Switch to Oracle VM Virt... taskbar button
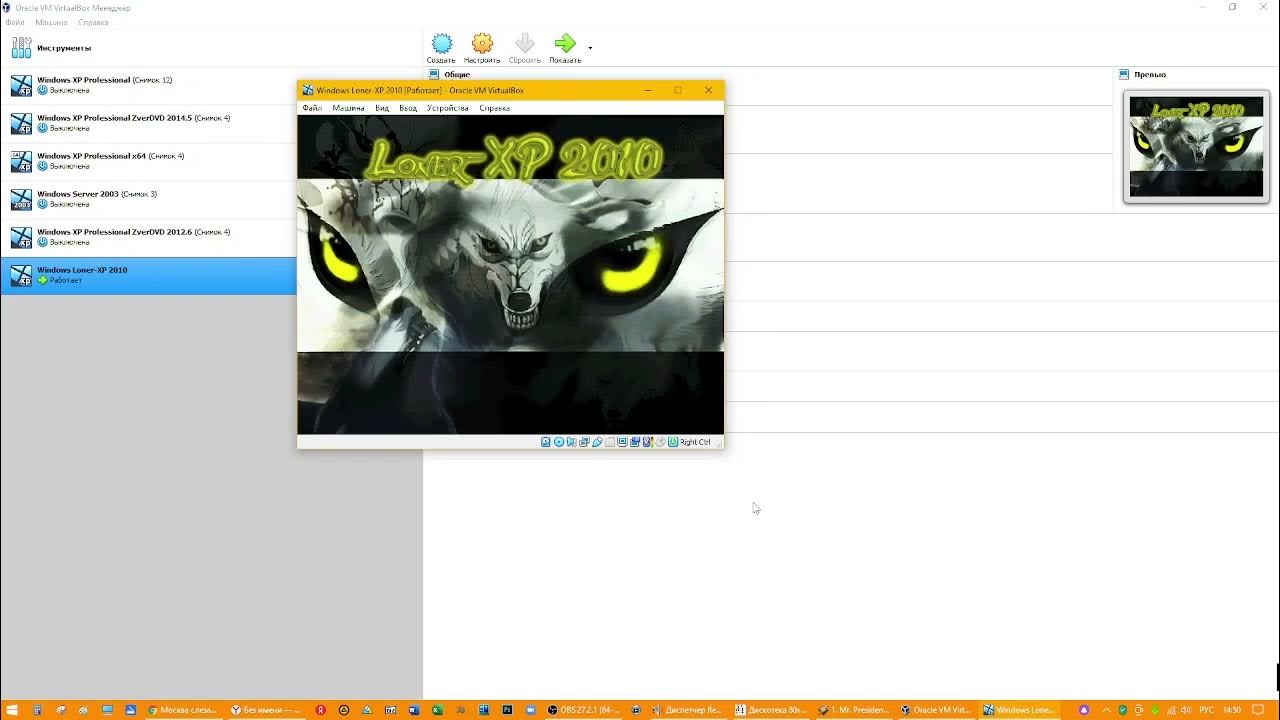1280x720 pixels. [936, 710]
